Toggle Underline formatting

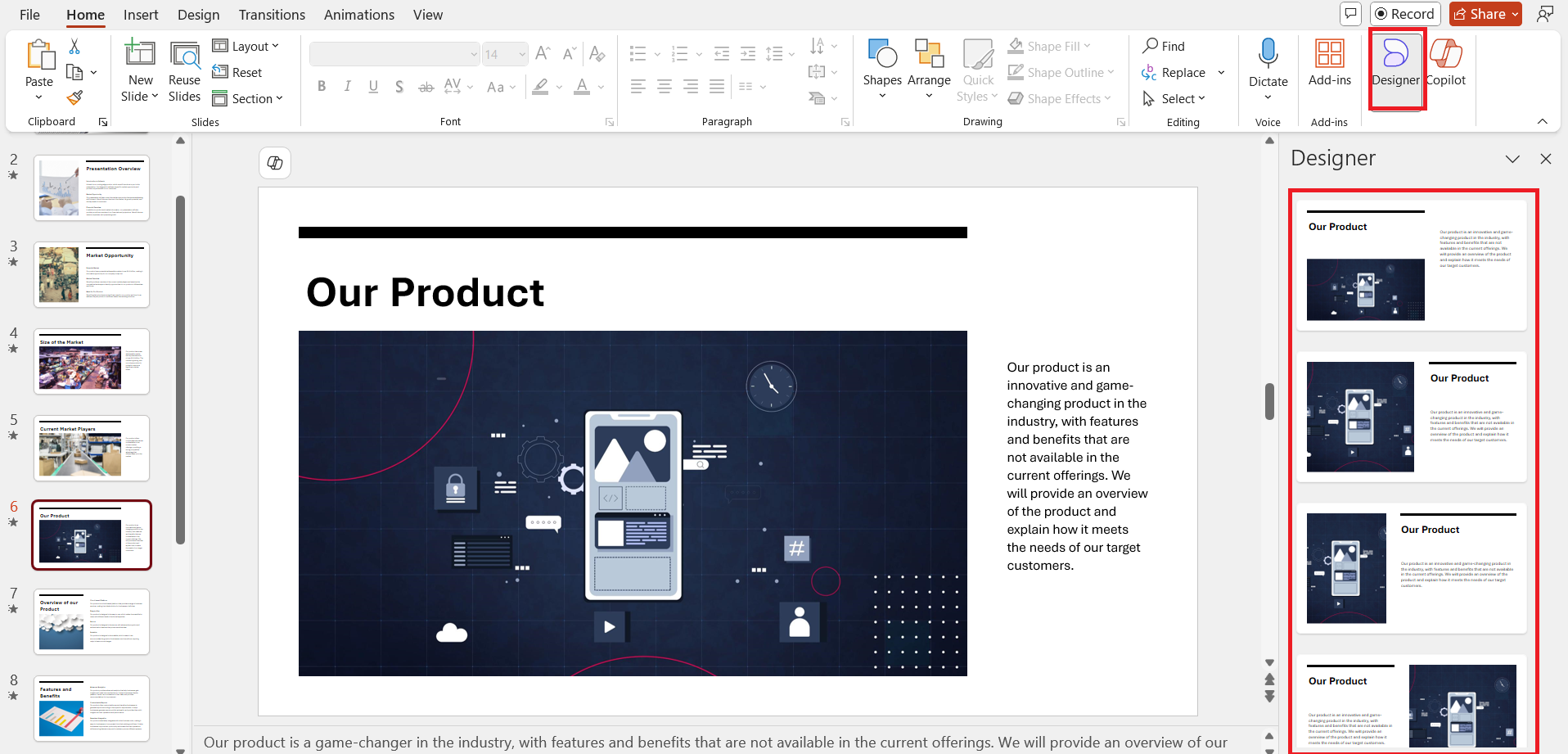[x=373, y=86]
